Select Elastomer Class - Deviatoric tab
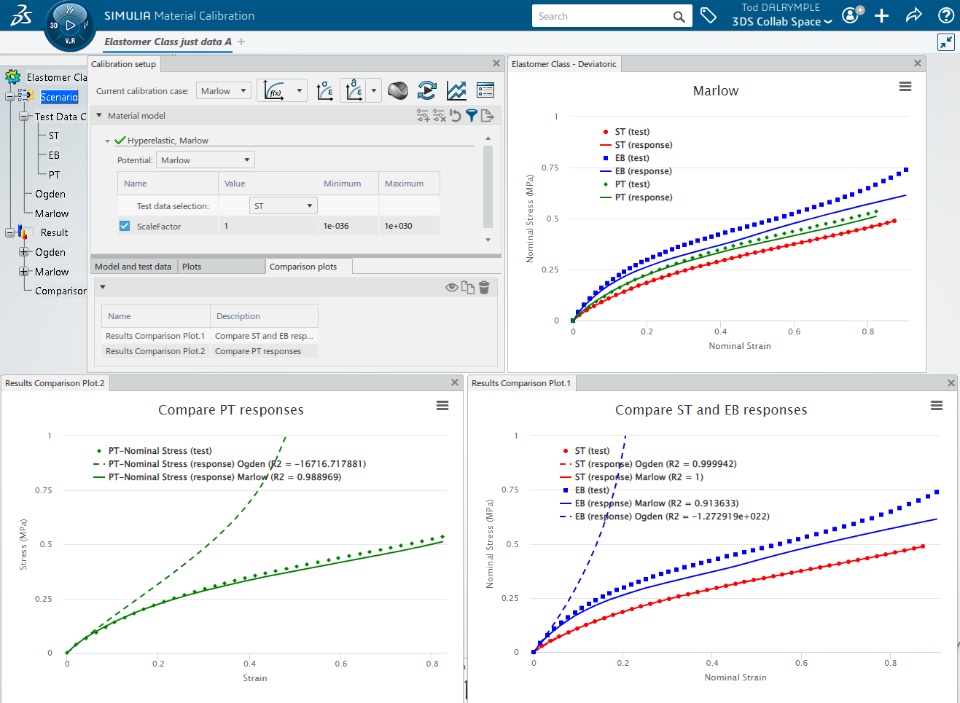Screen dimensions: 960x703 564,64
